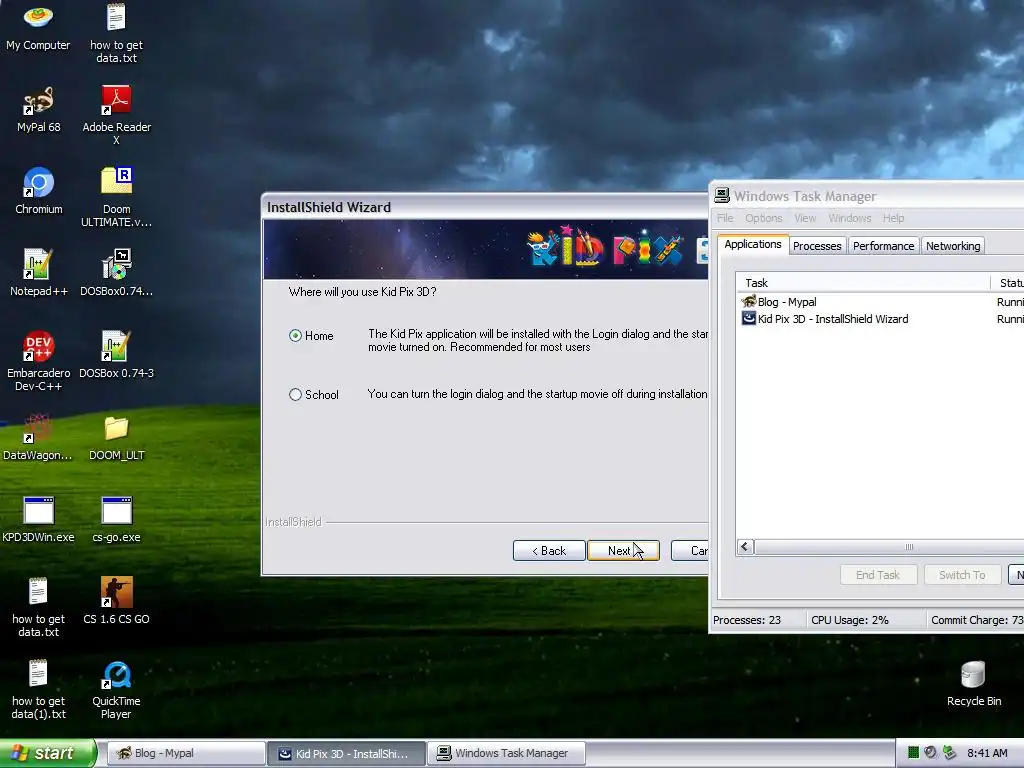Viewport: 1024px width, 768px height.
Task: Switch to the Performance tab
Action: [x=883, y=246]
